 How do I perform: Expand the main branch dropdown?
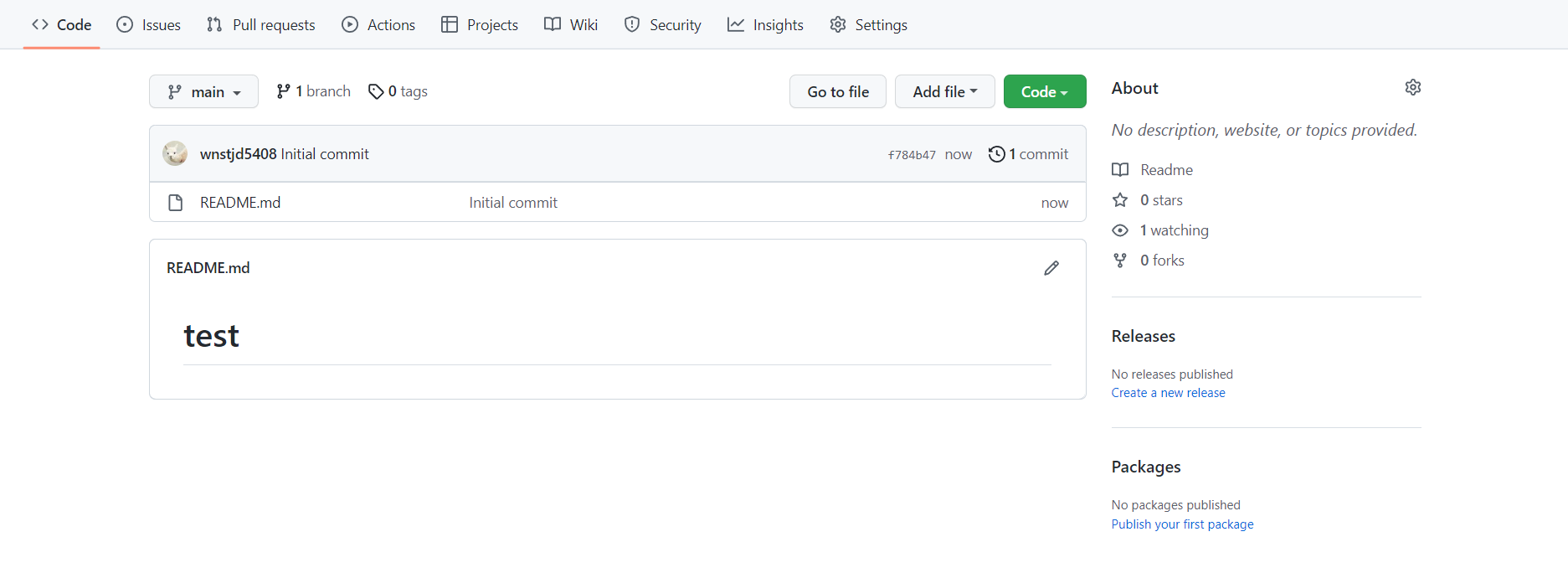(x=203, y=91)
